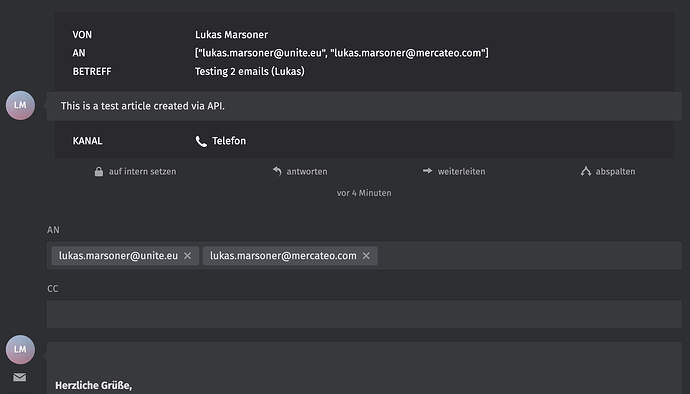The width and height of the screenshot is (690, 394).
Task: Click the 'Telefon' channel text
Action: point(229,141)
